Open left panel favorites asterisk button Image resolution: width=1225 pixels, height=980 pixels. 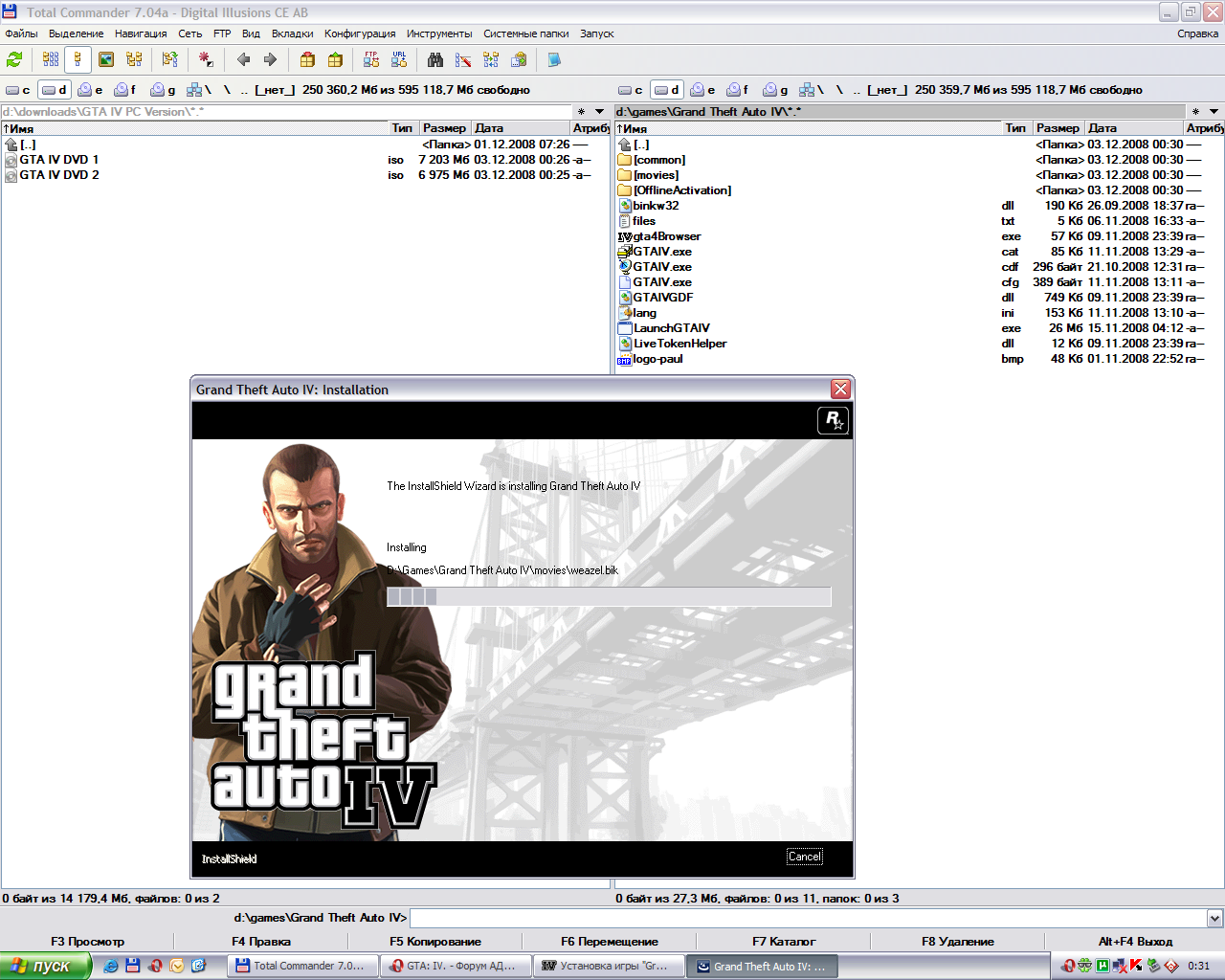coord(581,112)
